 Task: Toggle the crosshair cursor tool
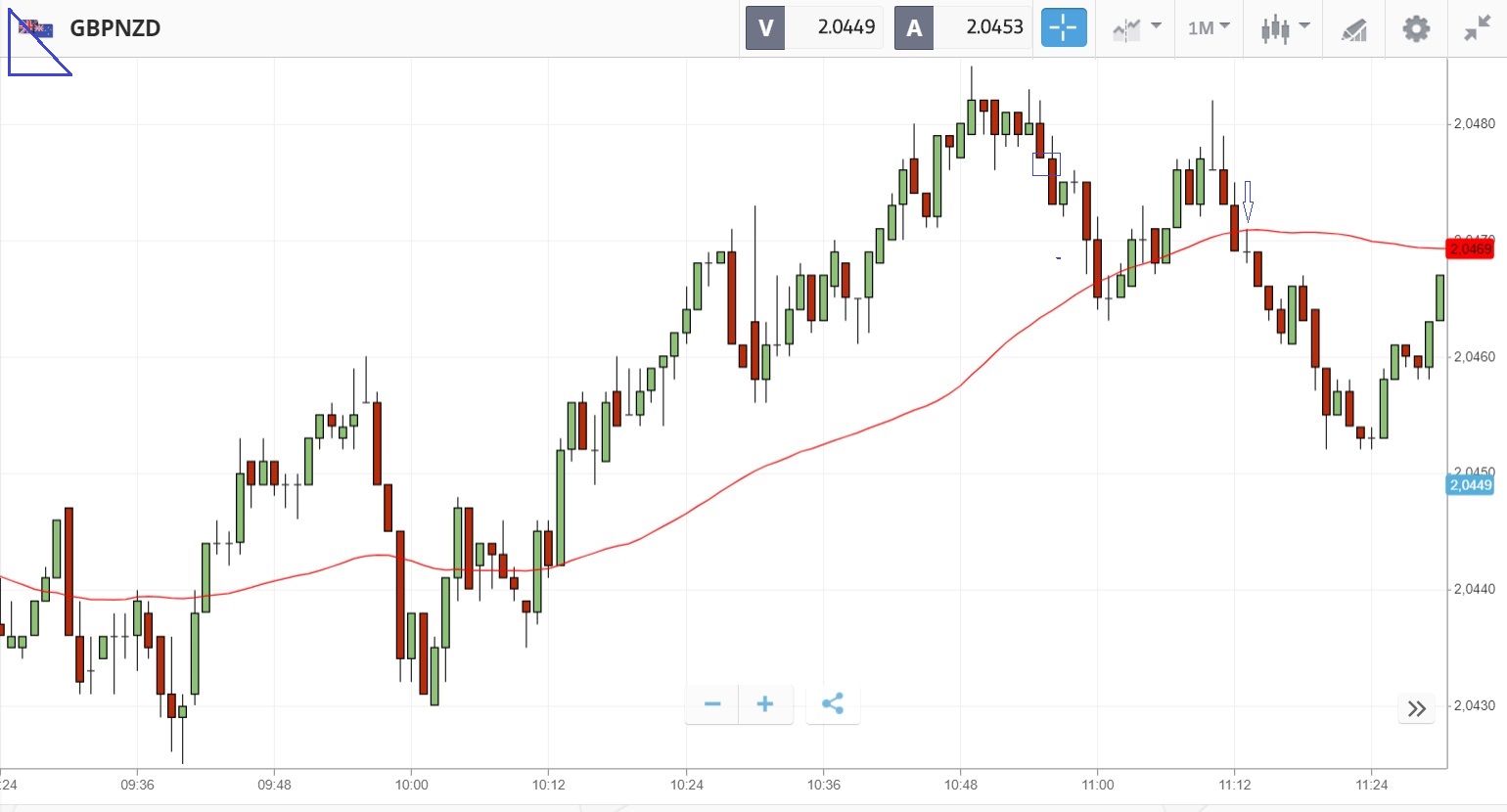click(x=1063, y=28)
